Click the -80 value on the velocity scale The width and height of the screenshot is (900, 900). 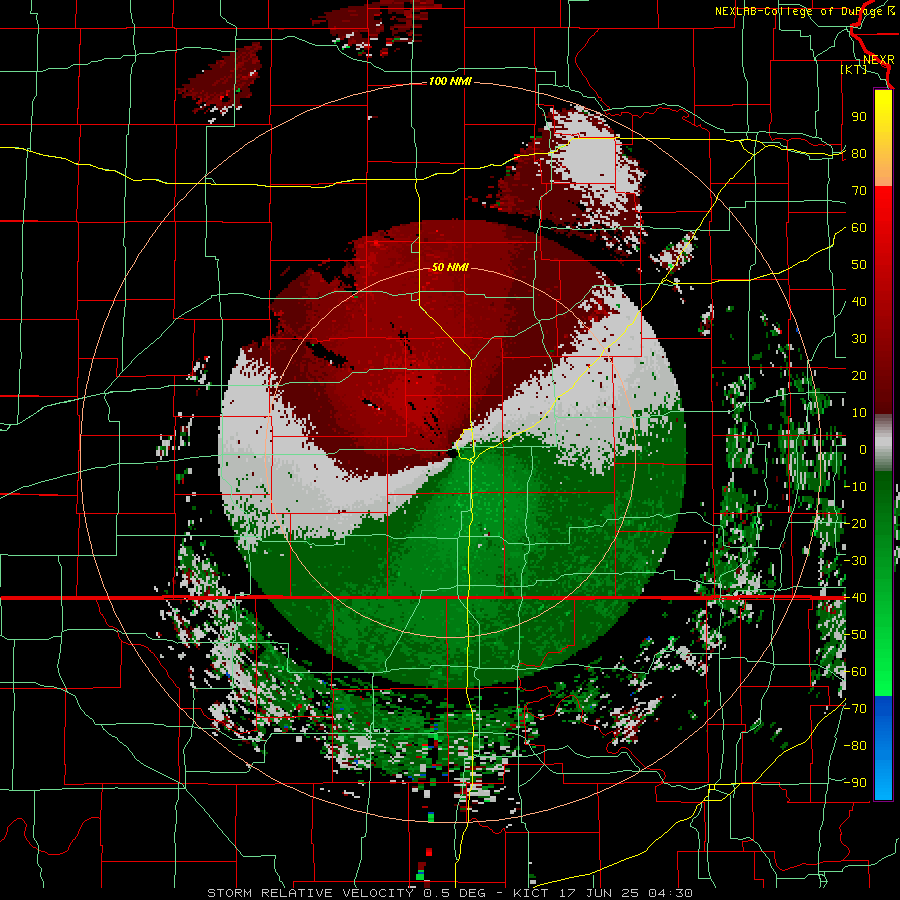(855, 746)
